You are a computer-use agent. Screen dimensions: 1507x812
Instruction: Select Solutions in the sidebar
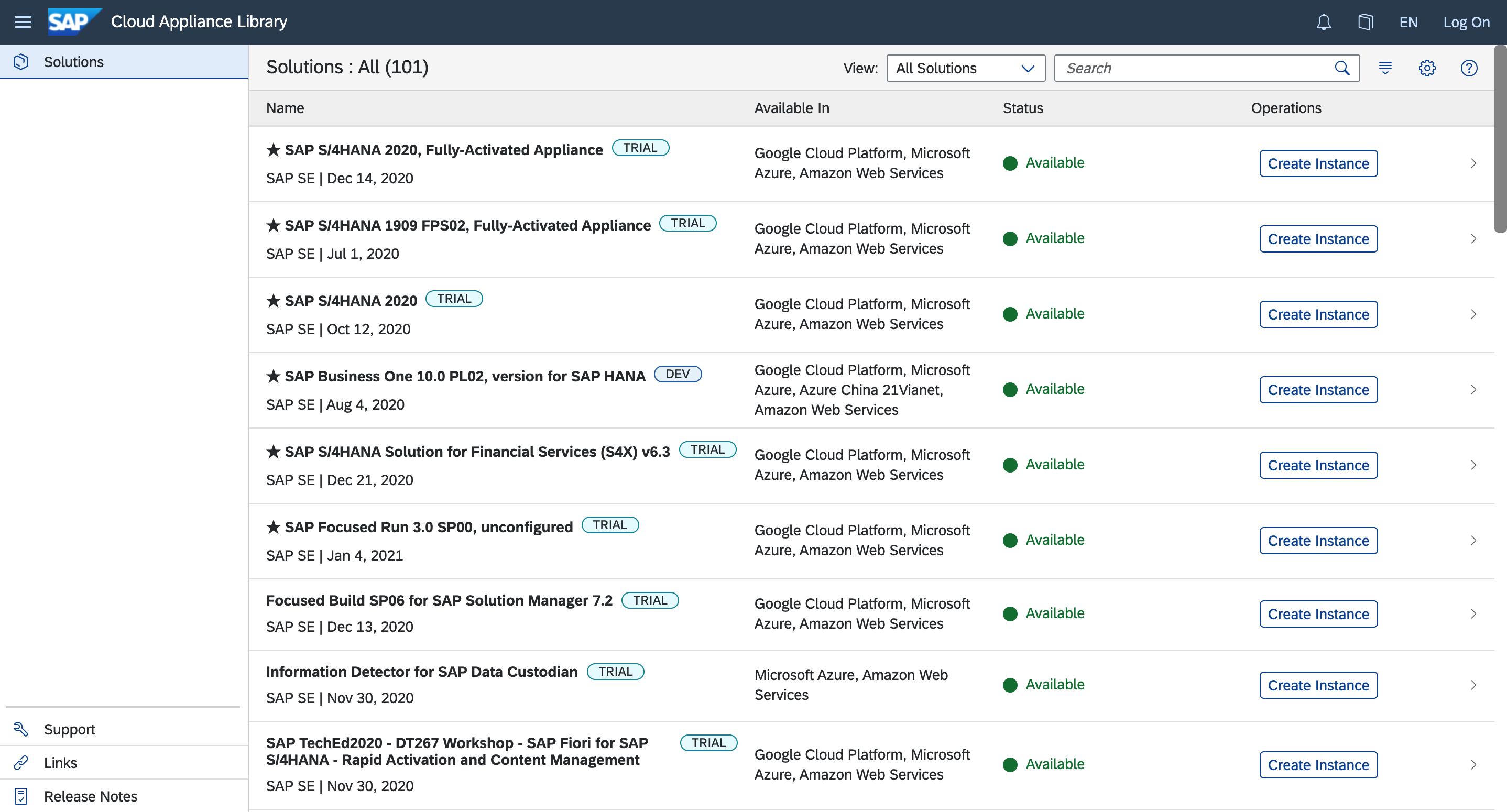coord(124,62)
